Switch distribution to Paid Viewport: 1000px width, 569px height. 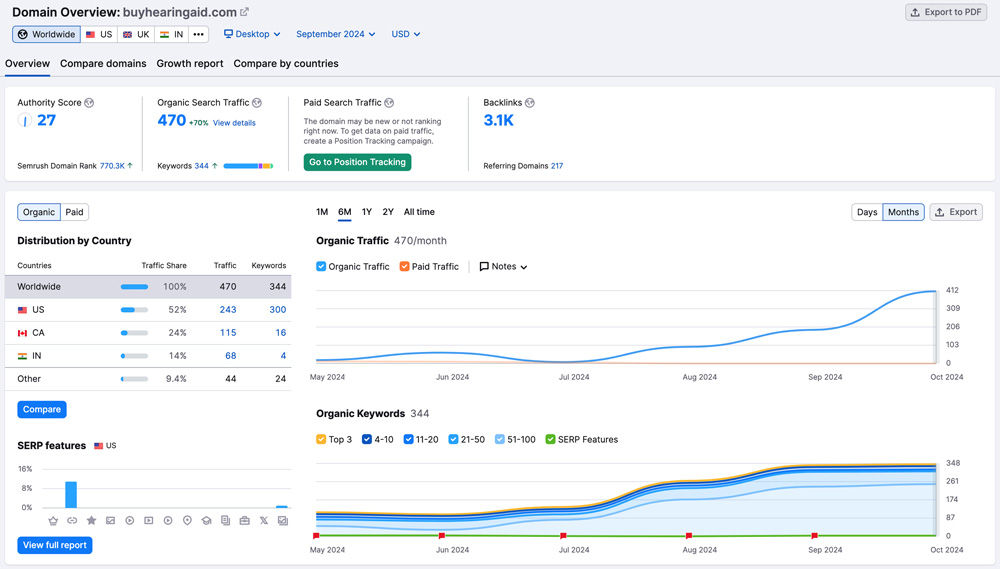click(75, 212)
